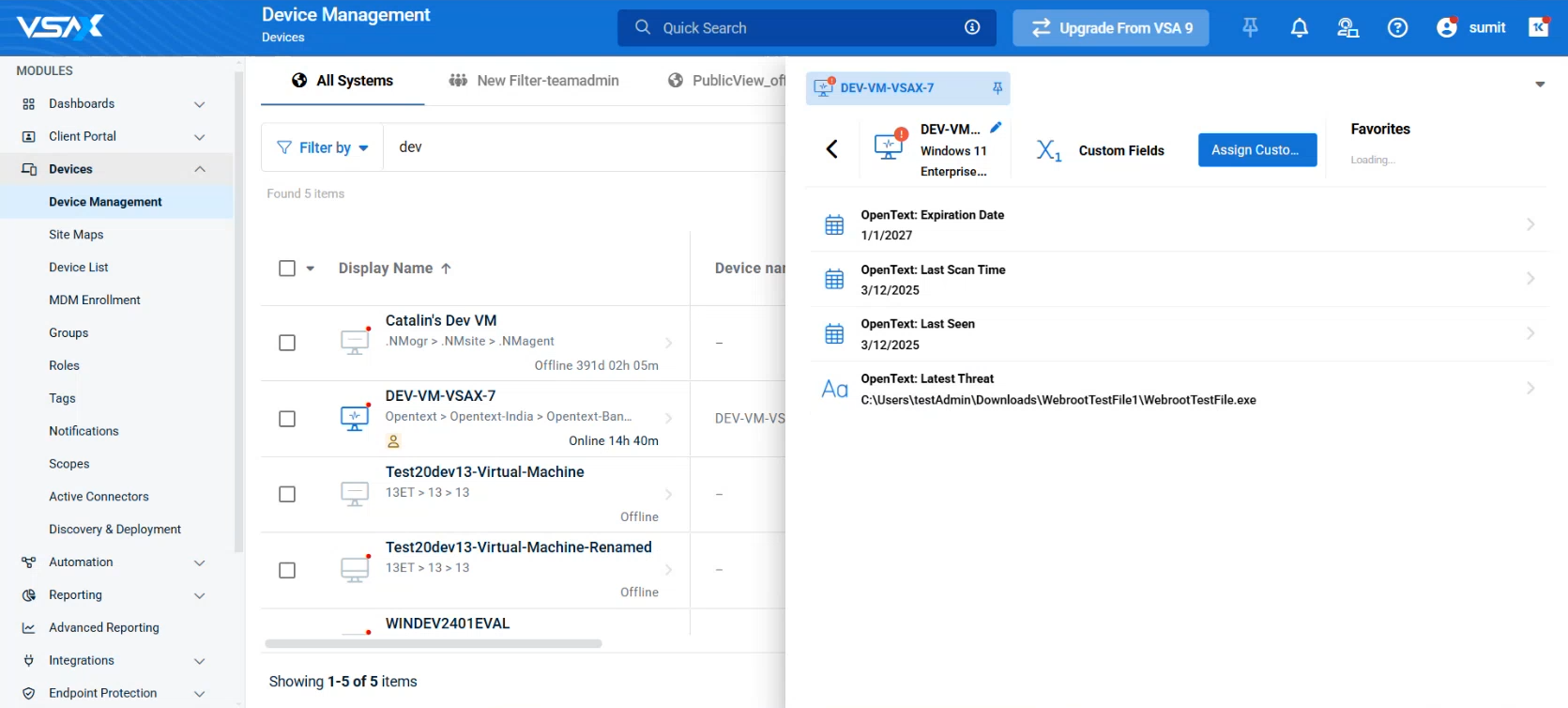
Task: Click the Display Name sort arrow
Action: point(446,269)
